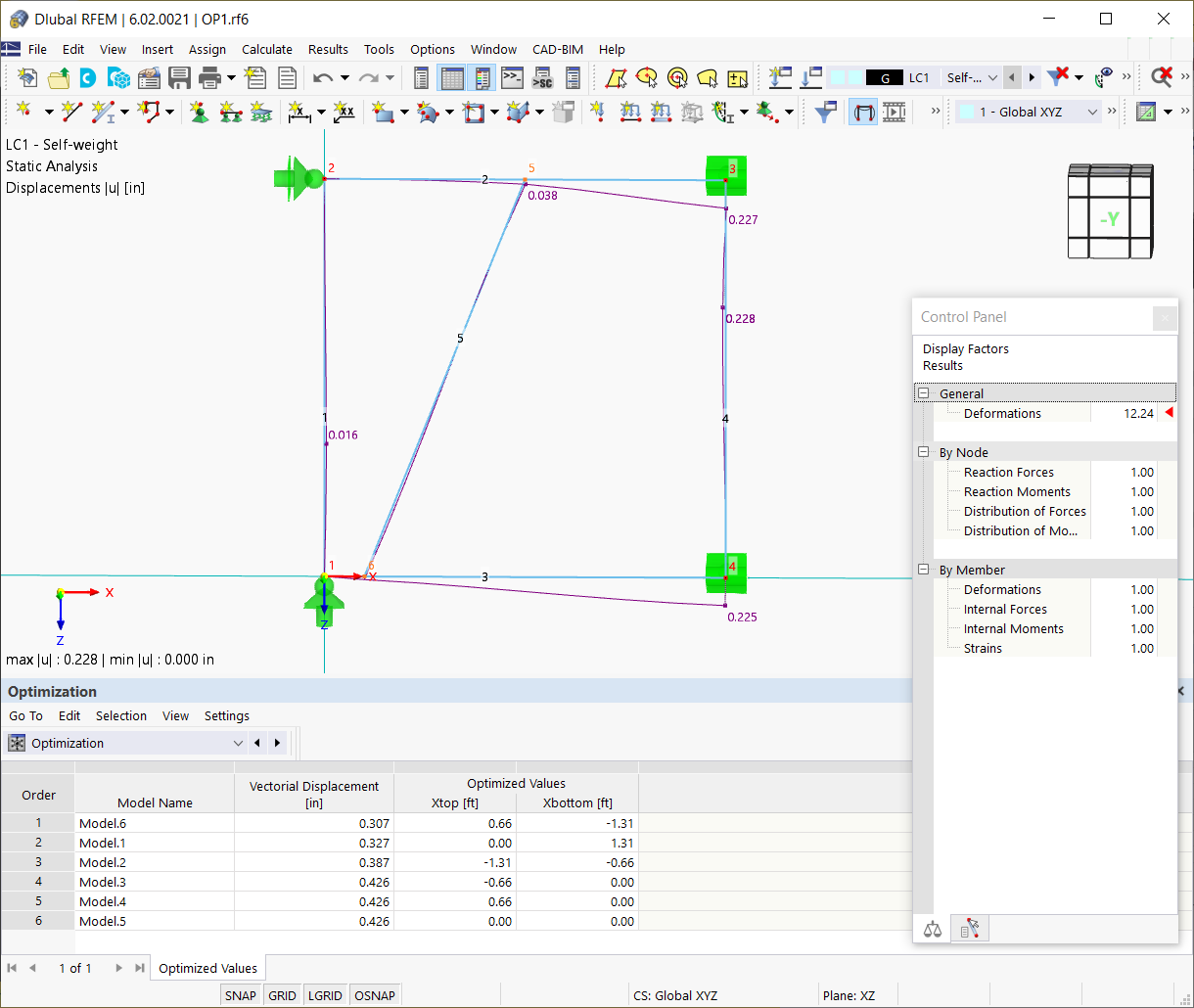This screenshot has height=1008, width=1194.
Task: Expand new node options dropdown arrow
Action: pyautogui.click(x=49, y=113)
